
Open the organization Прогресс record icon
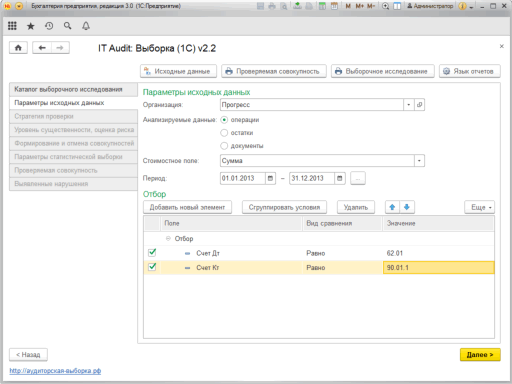coord(419,105)
